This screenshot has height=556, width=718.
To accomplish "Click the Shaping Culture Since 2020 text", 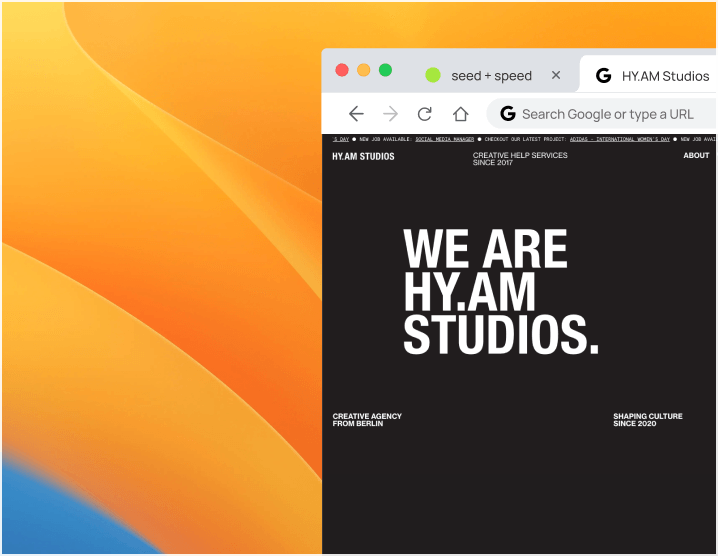I will (648, 420).
